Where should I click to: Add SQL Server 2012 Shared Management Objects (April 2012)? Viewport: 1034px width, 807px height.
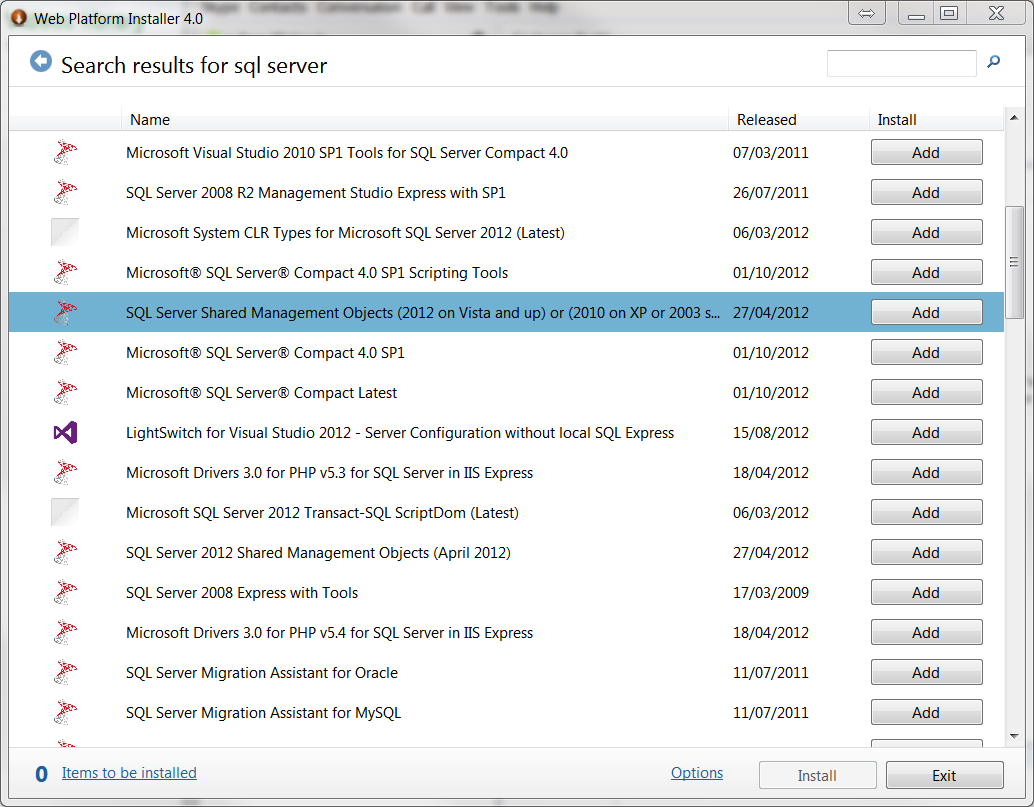(x=926, y=553)
